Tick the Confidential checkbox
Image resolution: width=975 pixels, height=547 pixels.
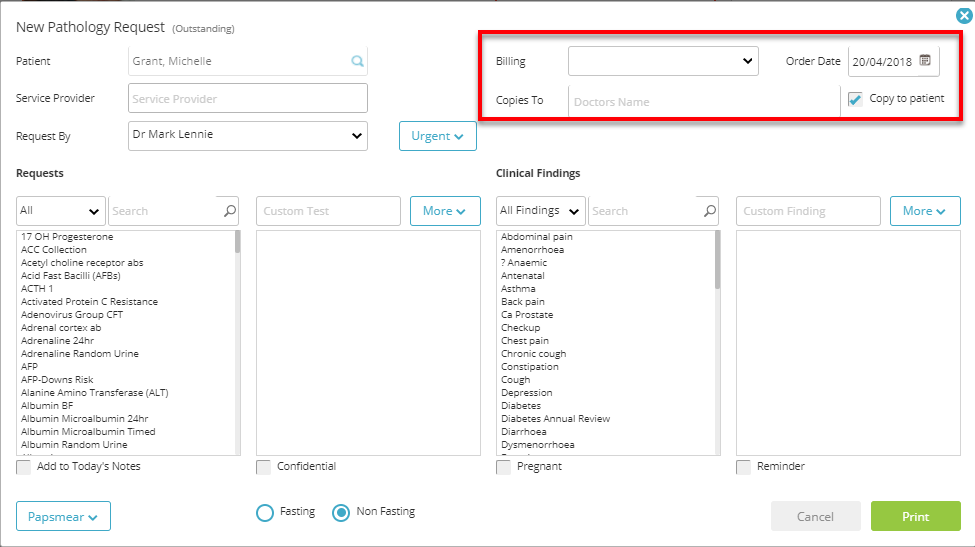(x=264, y=467)
